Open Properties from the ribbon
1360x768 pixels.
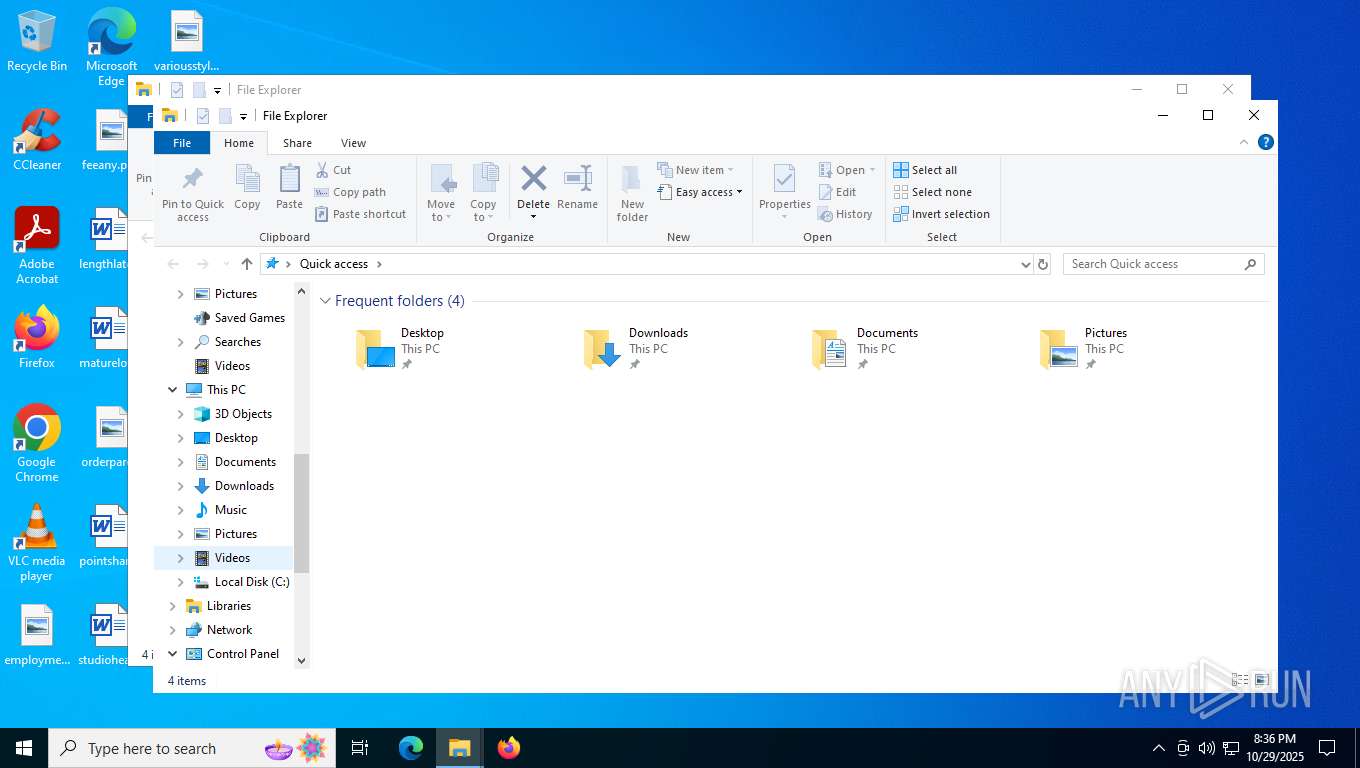pos(784,194)
